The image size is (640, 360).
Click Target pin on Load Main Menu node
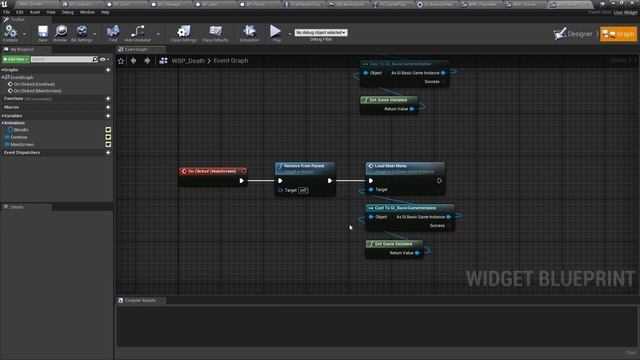coord(371,190)
